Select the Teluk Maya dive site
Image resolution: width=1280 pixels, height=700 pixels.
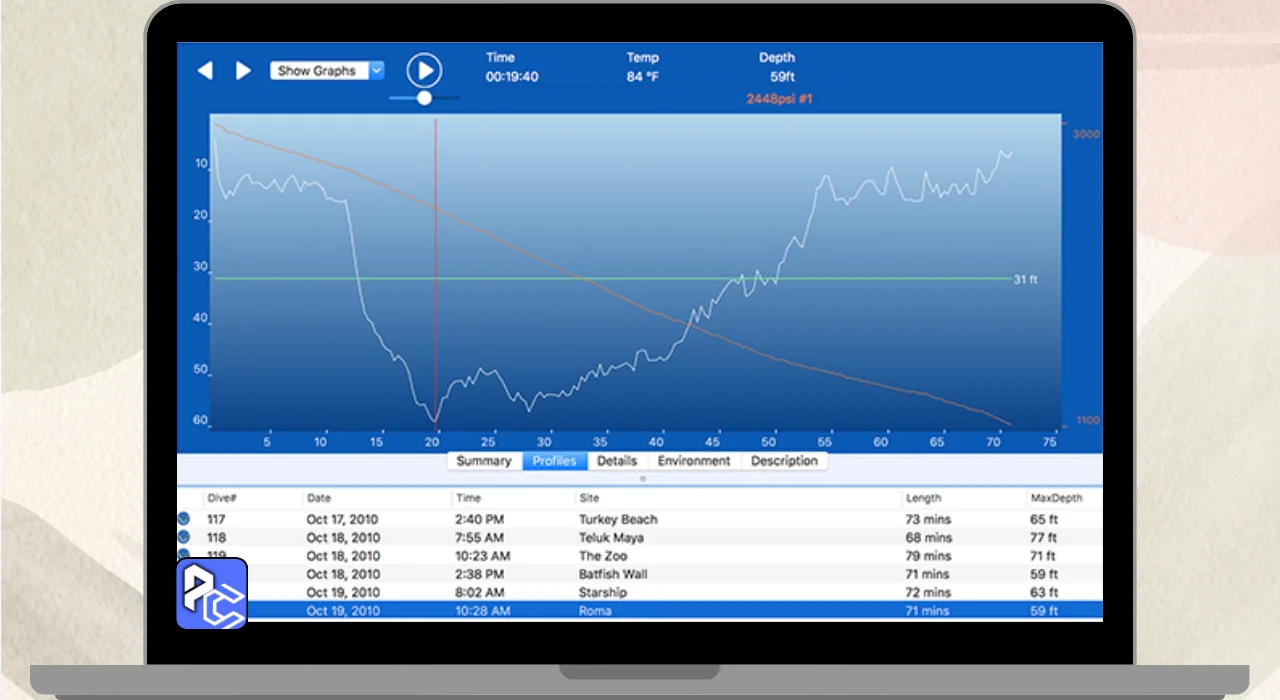(612, 537)
